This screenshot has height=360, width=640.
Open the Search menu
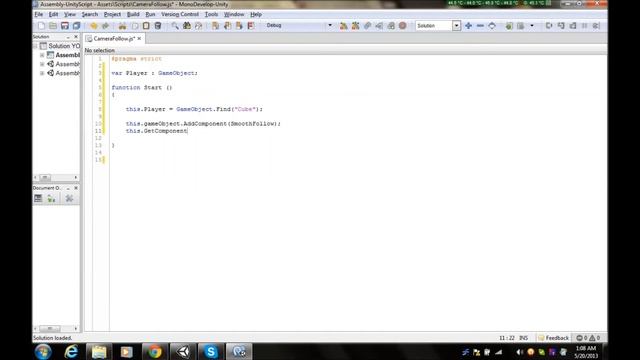(90, 14)
